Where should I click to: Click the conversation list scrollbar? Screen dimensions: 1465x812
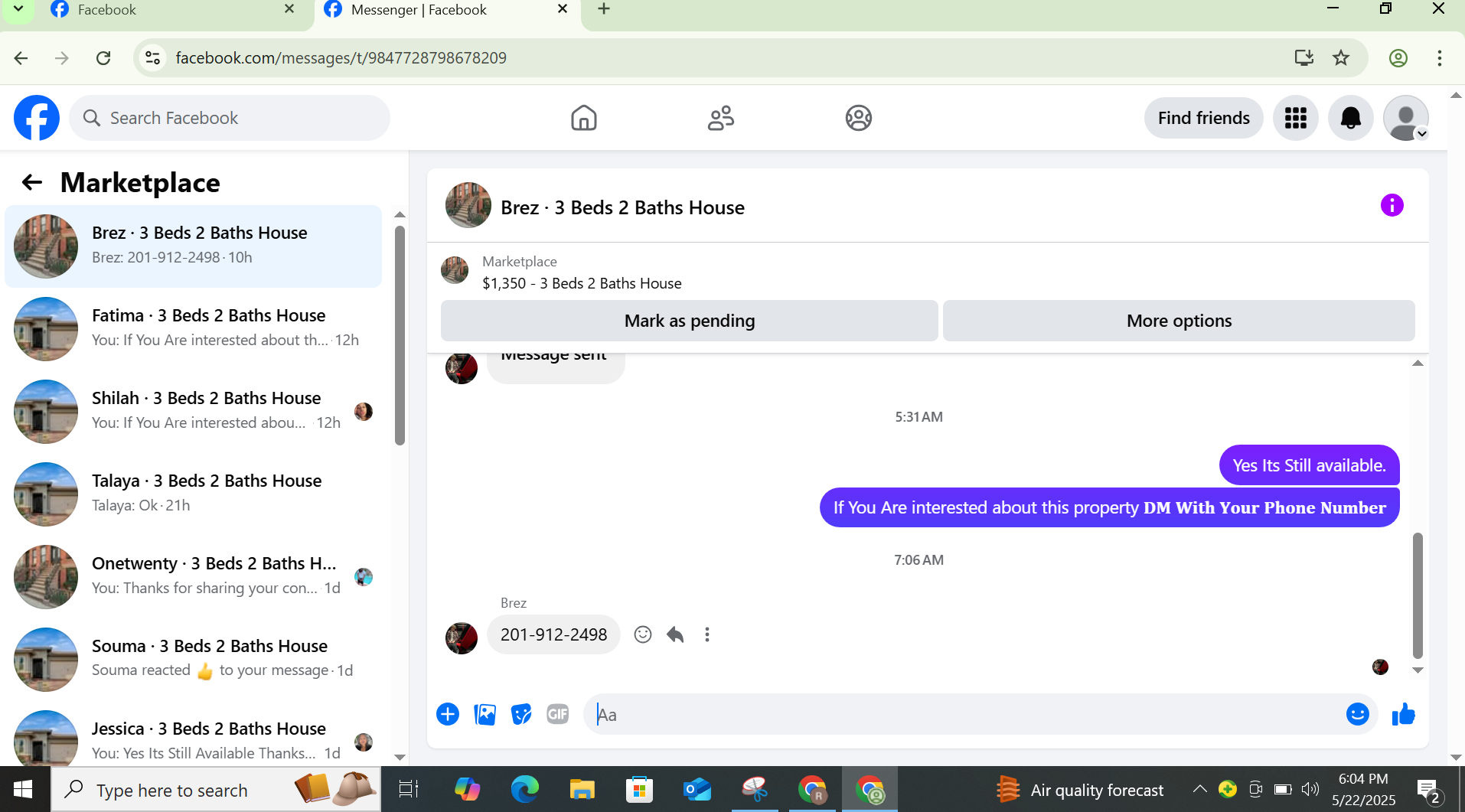point(400,334)
